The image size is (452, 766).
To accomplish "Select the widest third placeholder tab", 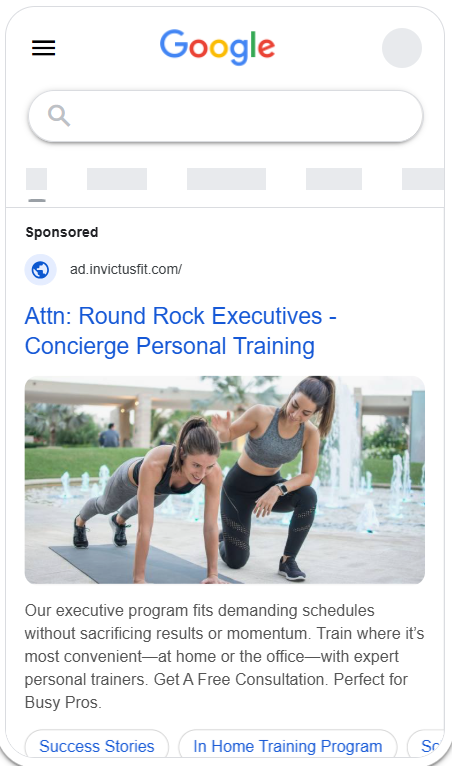I will 226,179.
